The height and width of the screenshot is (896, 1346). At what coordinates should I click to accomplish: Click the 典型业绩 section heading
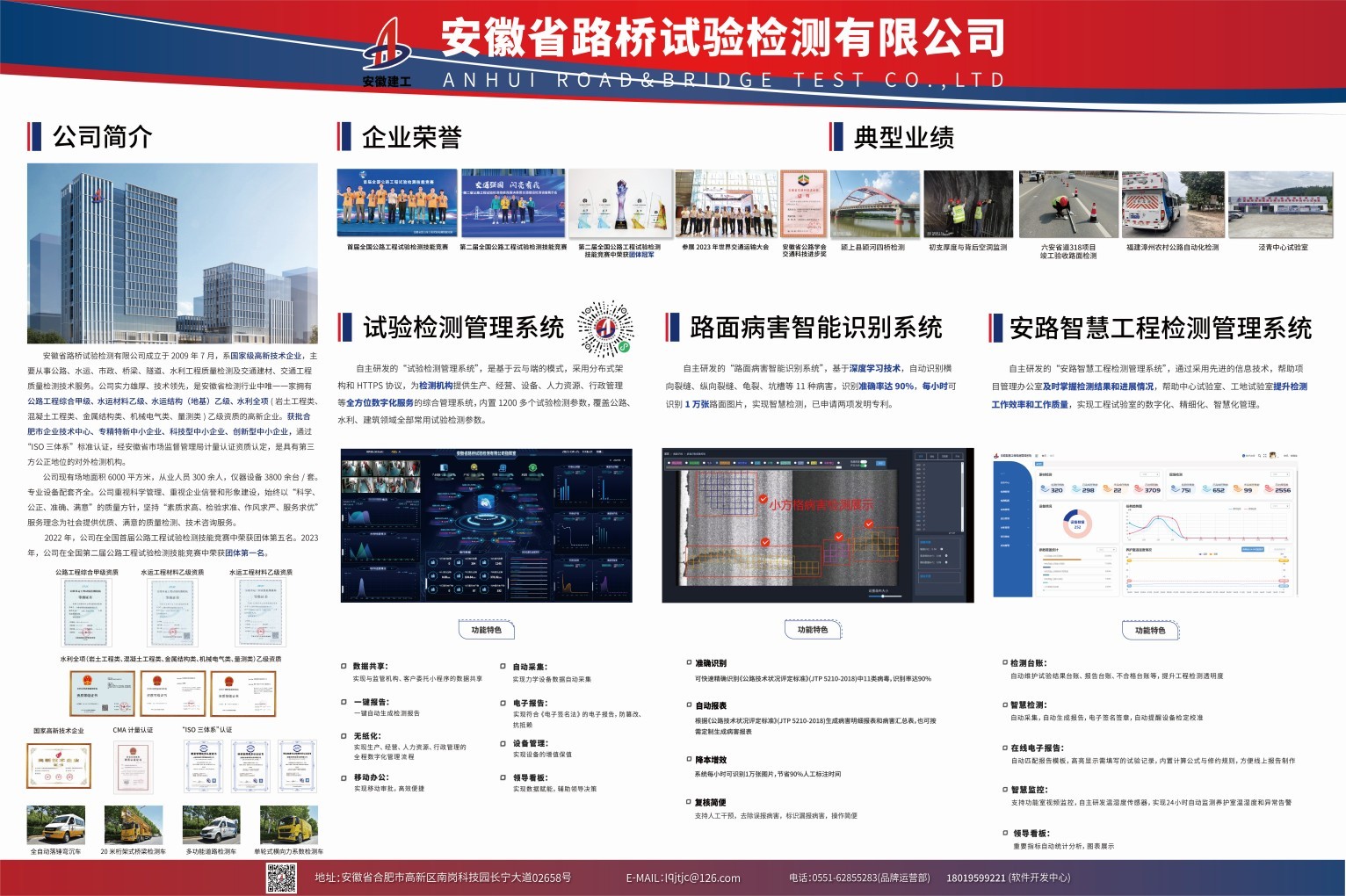pyautogui.click(x=904, y=137)
